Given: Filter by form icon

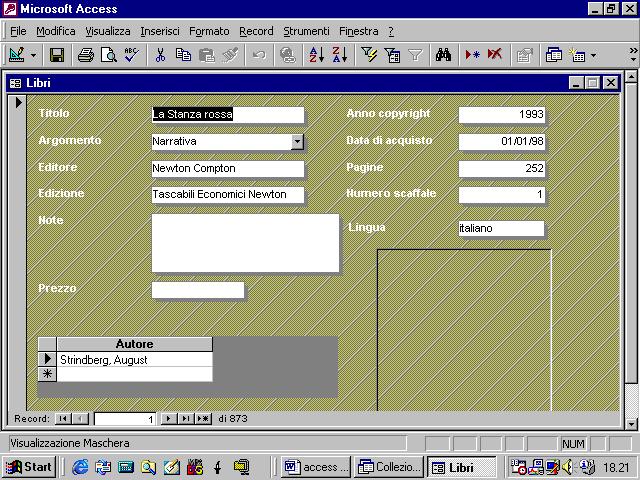Looking at the screenshot, I should pyautogui.click(x=392, y=55).
